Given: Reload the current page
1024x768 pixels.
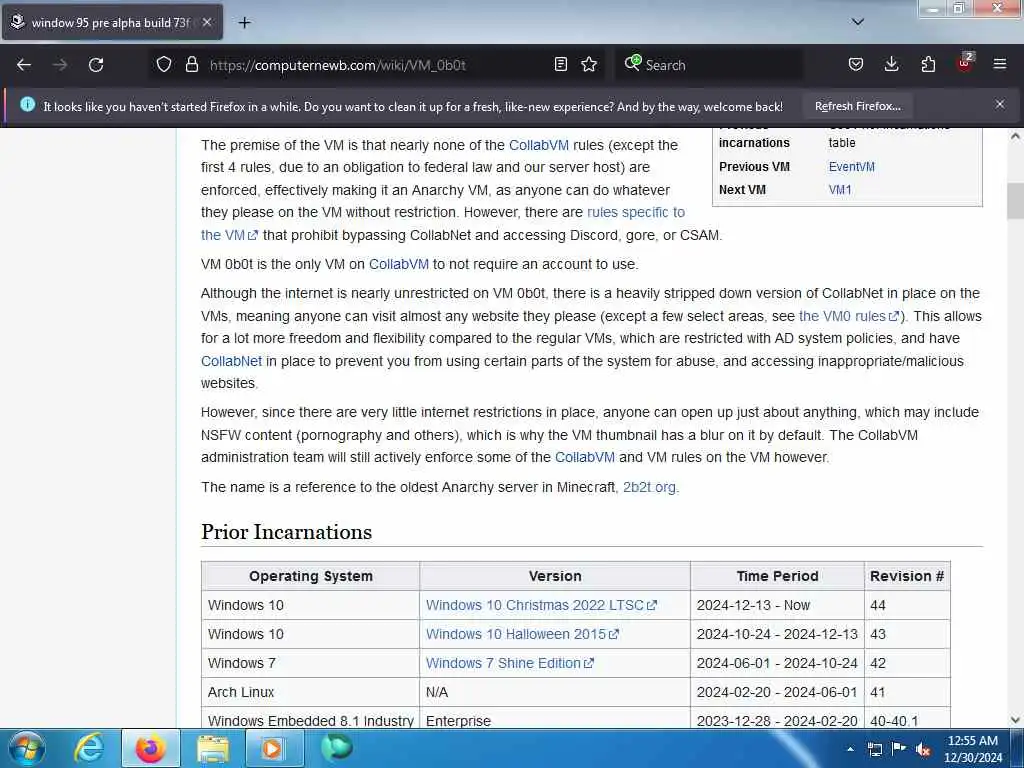Looking at the screenshot, I should [96, 65].
